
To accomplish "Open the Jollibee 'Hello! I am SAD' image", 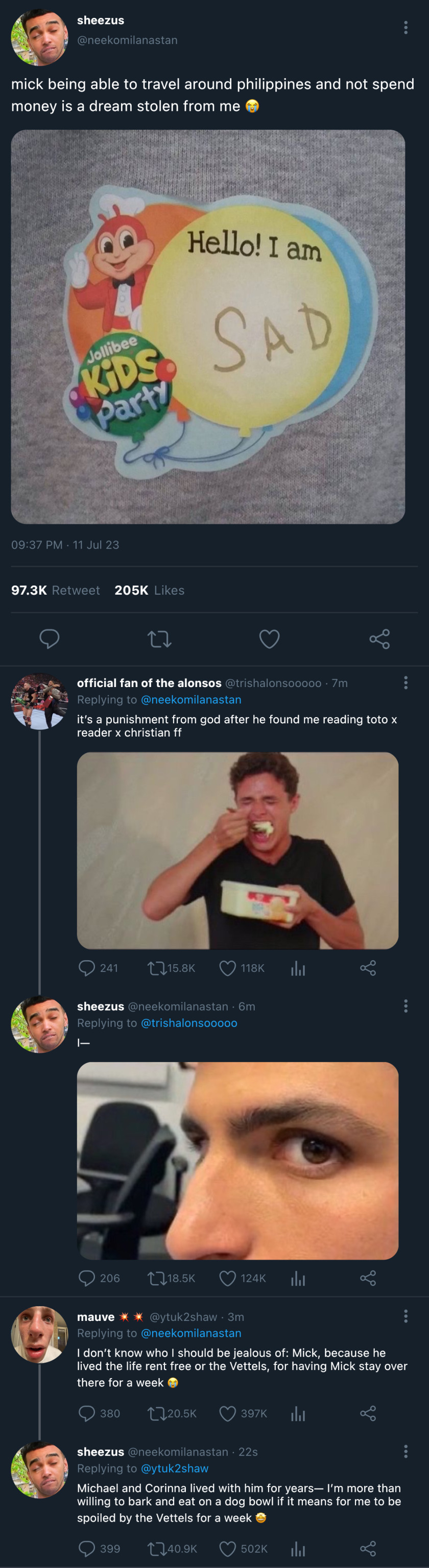I will point(208,326).
